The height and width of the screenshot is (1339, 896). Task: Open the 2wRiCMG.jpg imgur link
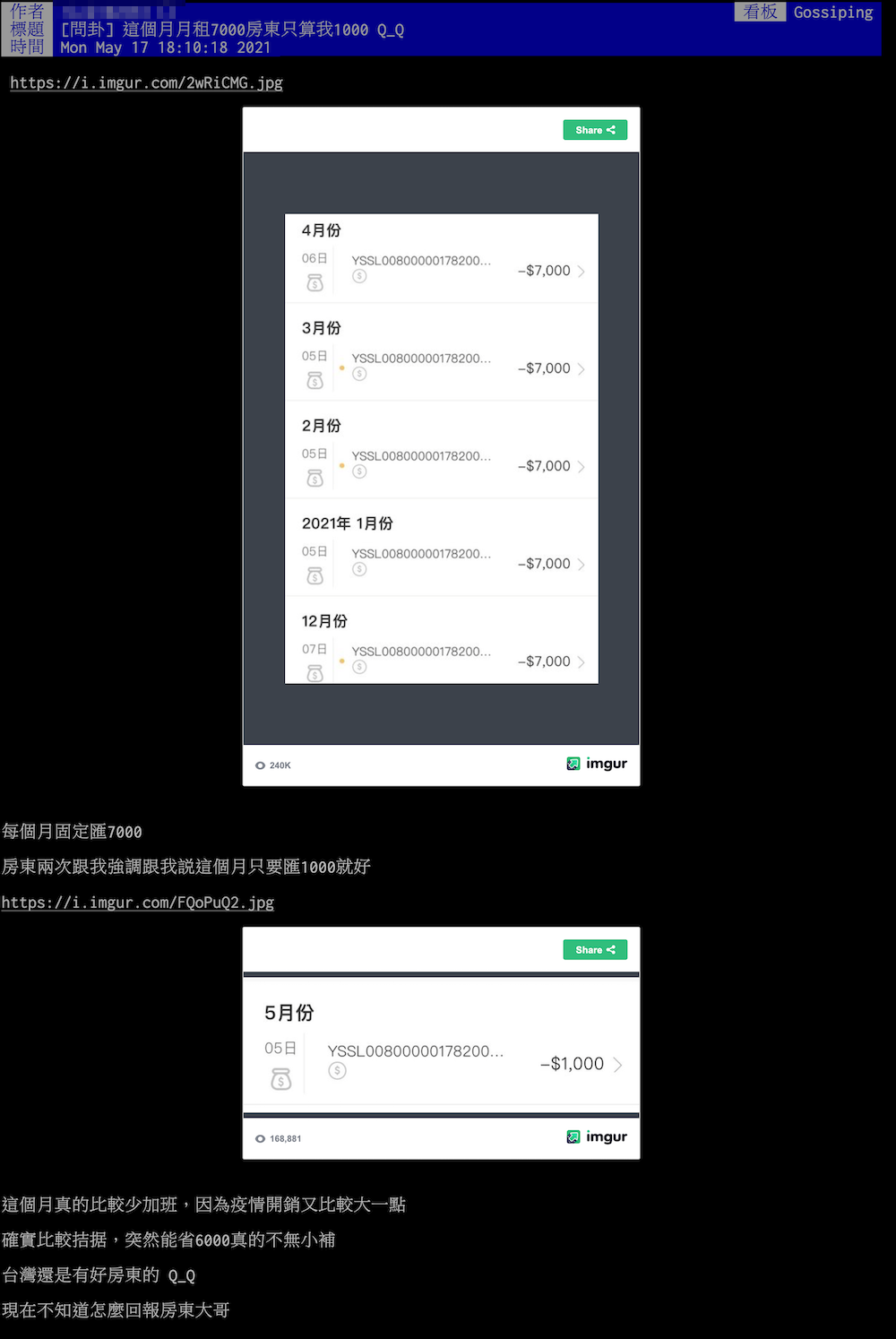pos(146,82)
